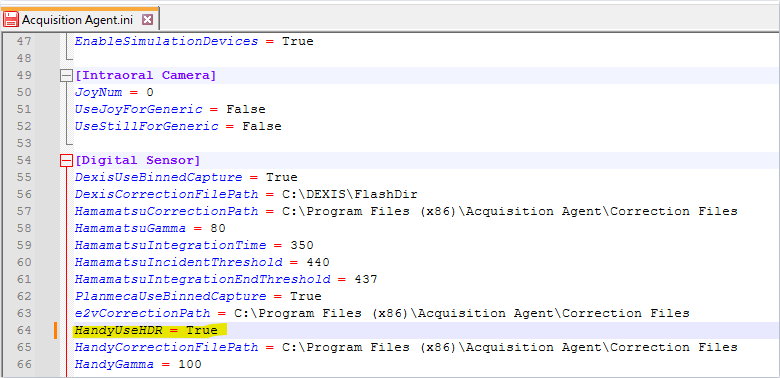Close the Acquisition Agent.ini tab
This screenshot has height=378, width=780.
point(147,19)
